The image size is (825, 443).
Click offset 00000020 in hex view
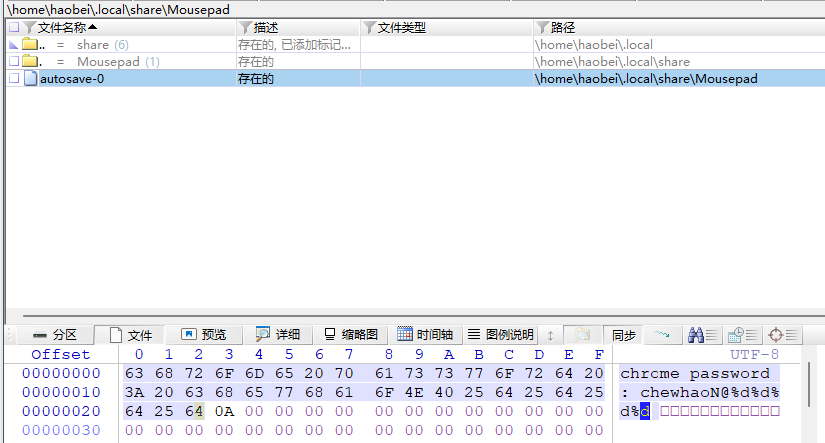pyautogui.click(x=61, y=411)
